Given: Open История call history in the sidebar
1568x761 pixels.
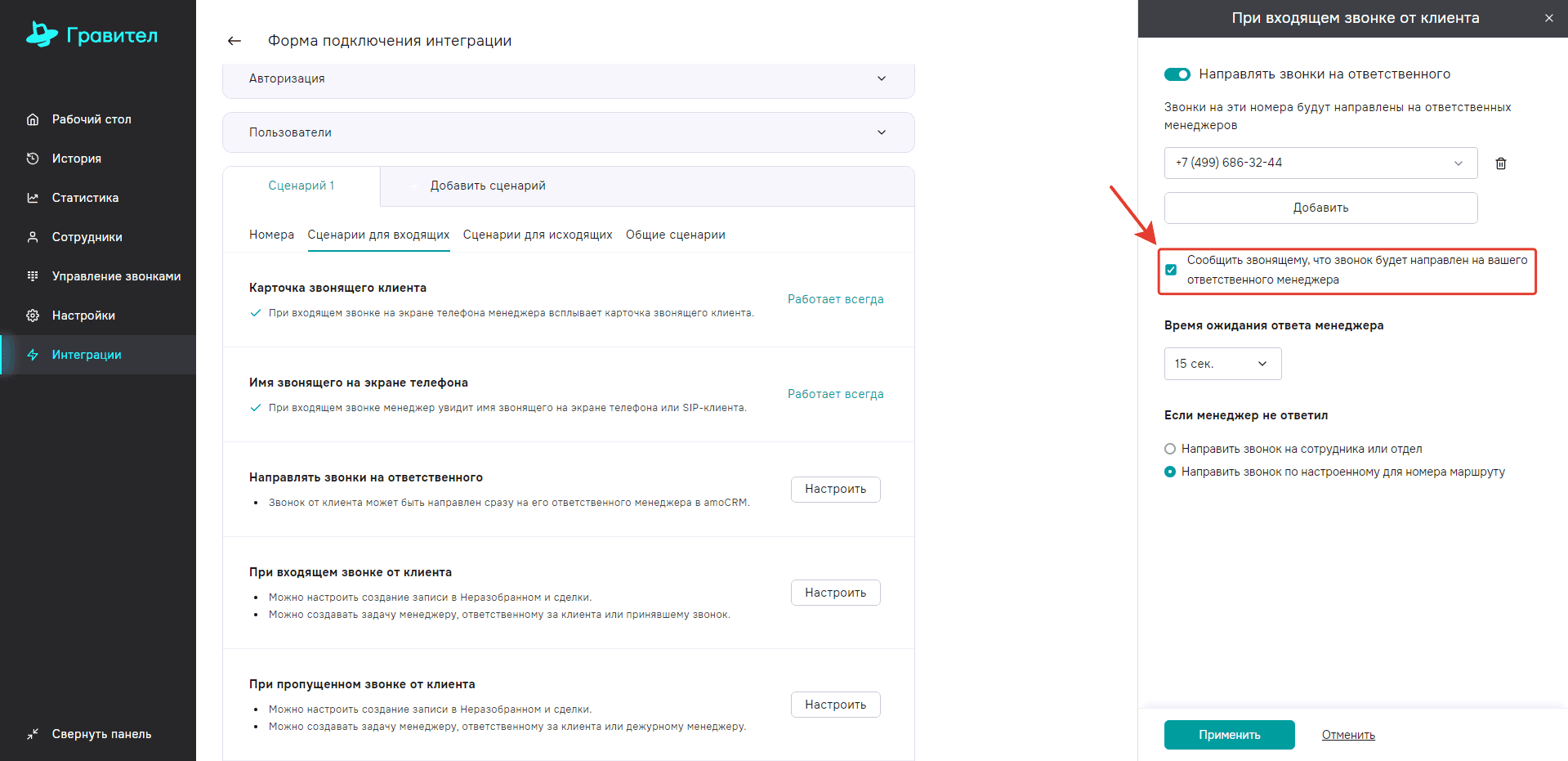Looking at the screenshot, I should tap(76, 159).
